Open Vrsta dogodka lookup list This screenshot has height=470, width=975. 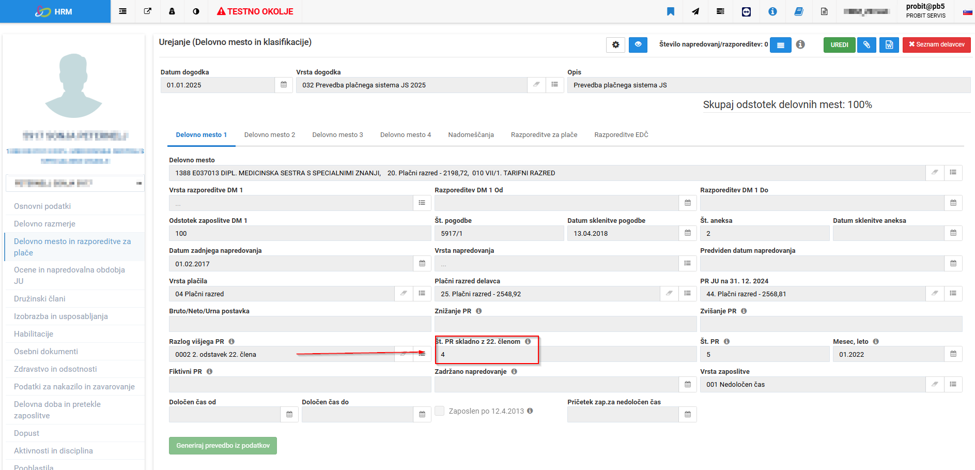(x=553, y=85)
